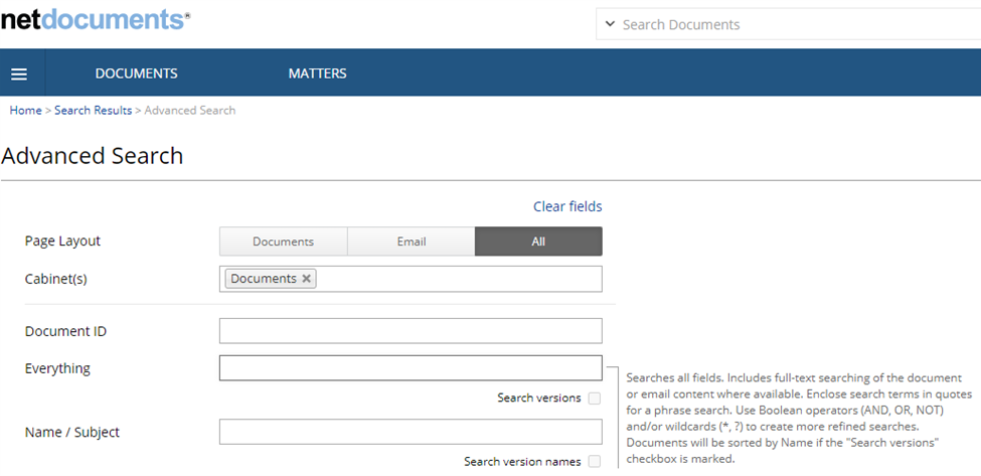Image resolution: width=981 pixels, height=476 pixels.
Task: Open the MATTERS menu
Action: click(317, 74)
